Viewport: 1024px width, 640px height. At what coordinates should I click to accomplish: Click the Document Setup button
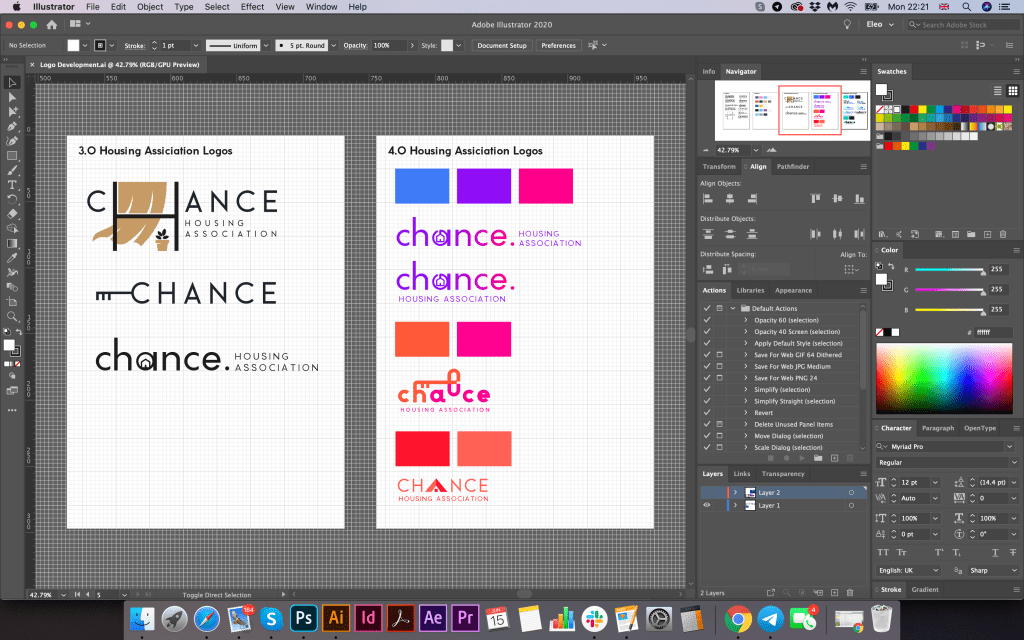501,45
